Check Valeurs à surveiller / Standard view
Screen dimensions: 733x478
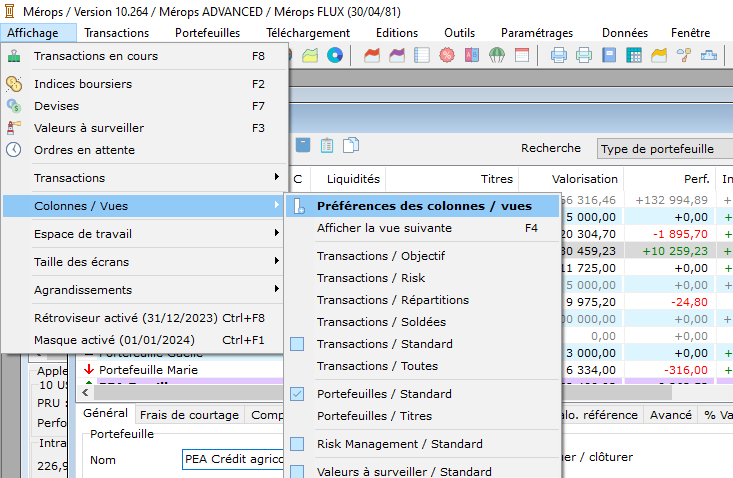423,471
